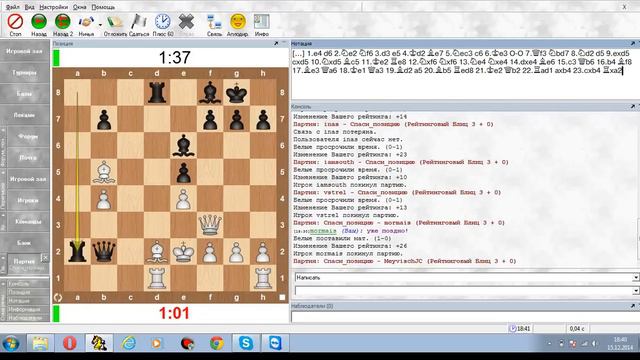Undock the Наблюдатели panel

tap(633, 306)
